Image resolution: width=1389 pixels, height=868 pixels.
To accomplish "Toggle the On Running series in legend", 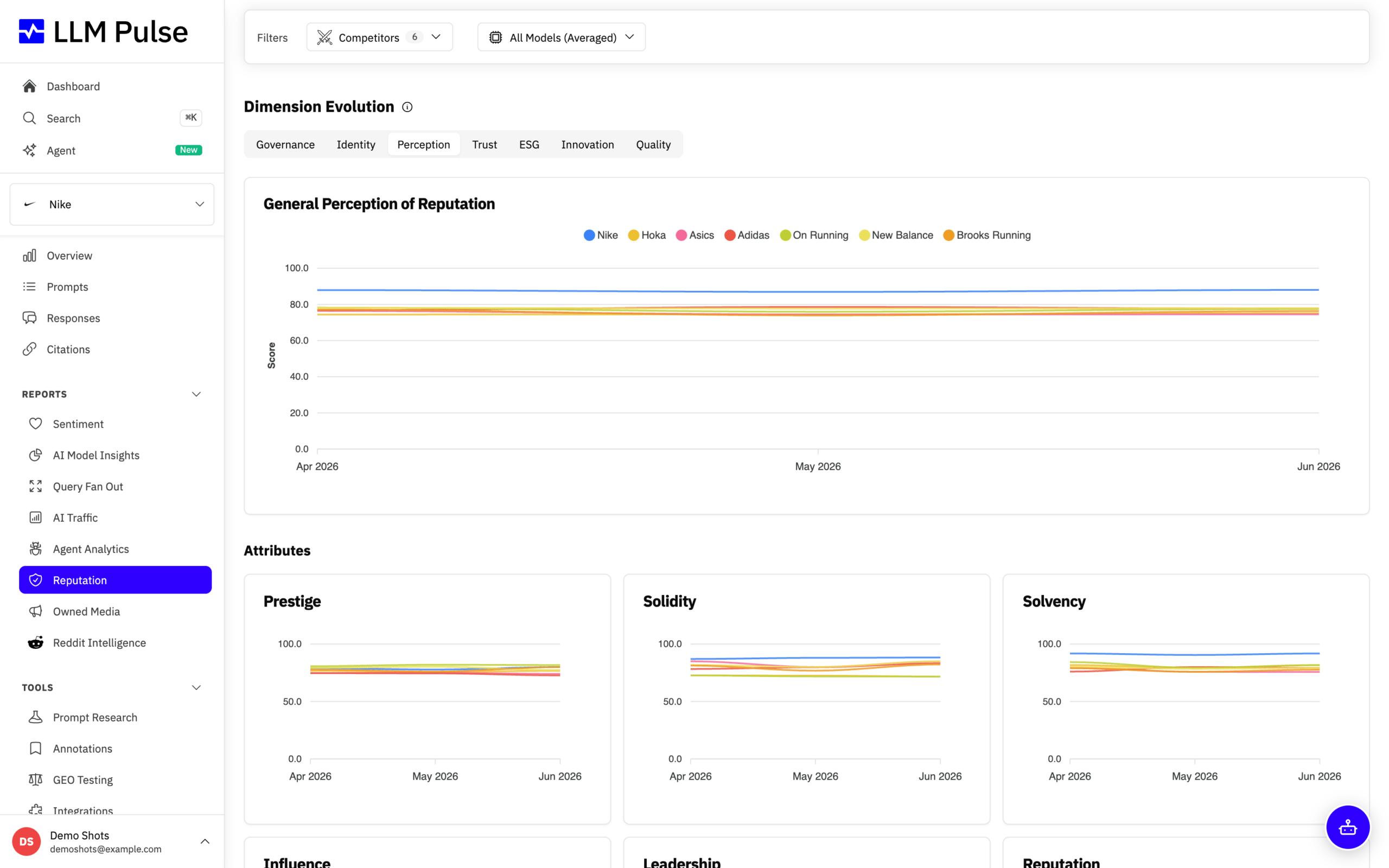I will 814,235.
